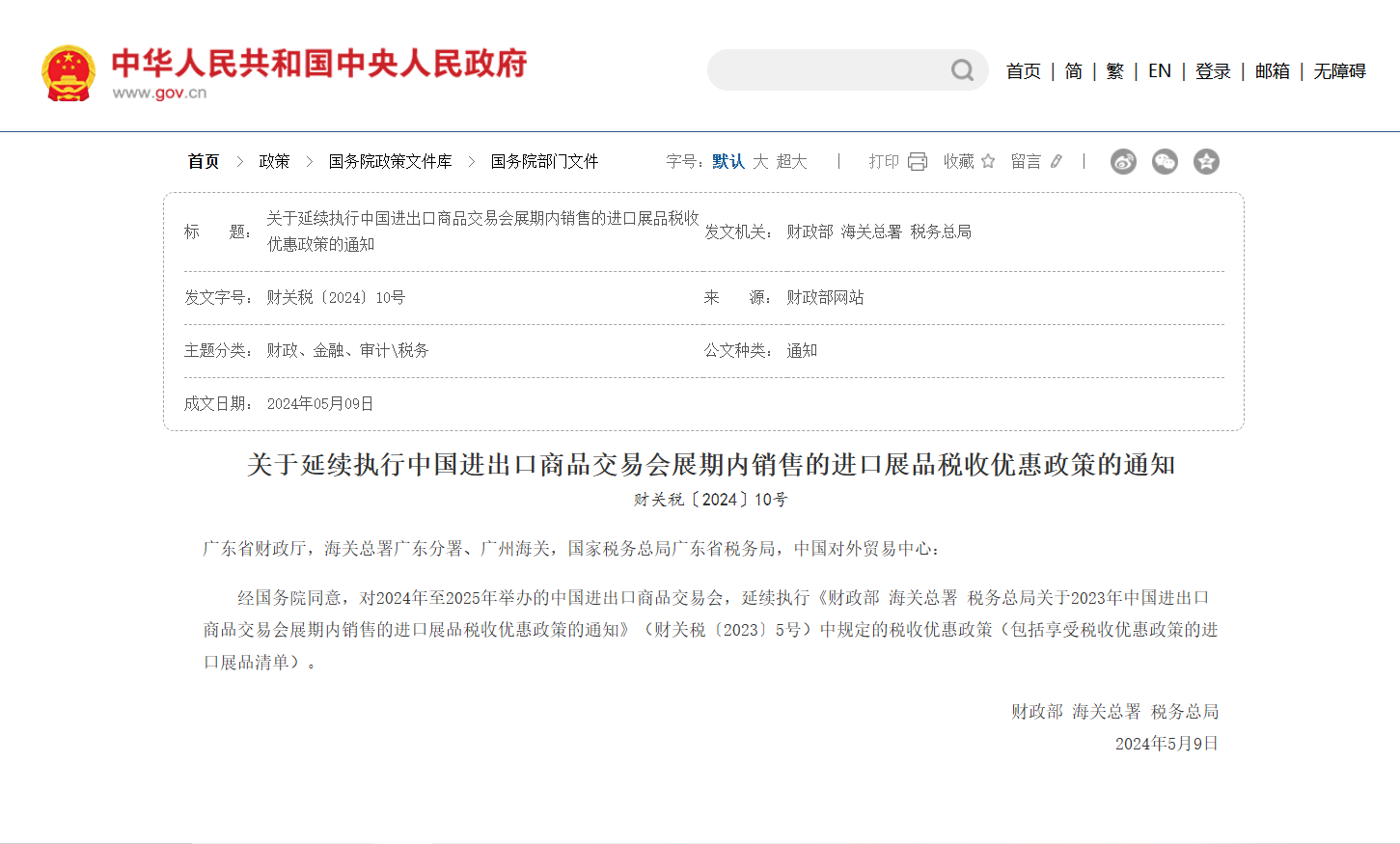Screen dimensions: 1400x844
Task: Switch to simplified Chinese 简
Action: [x=1073, y=71]
